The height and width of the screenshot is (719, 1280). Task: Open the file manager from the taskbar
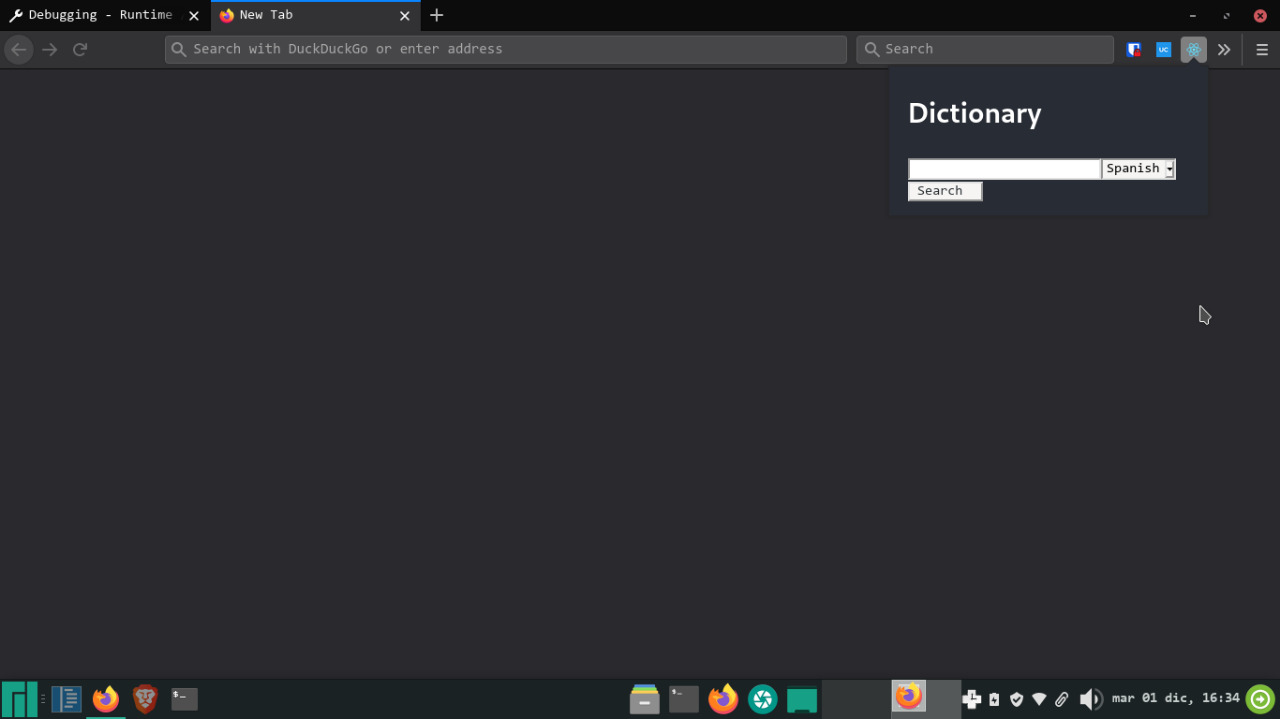point(644,699)
